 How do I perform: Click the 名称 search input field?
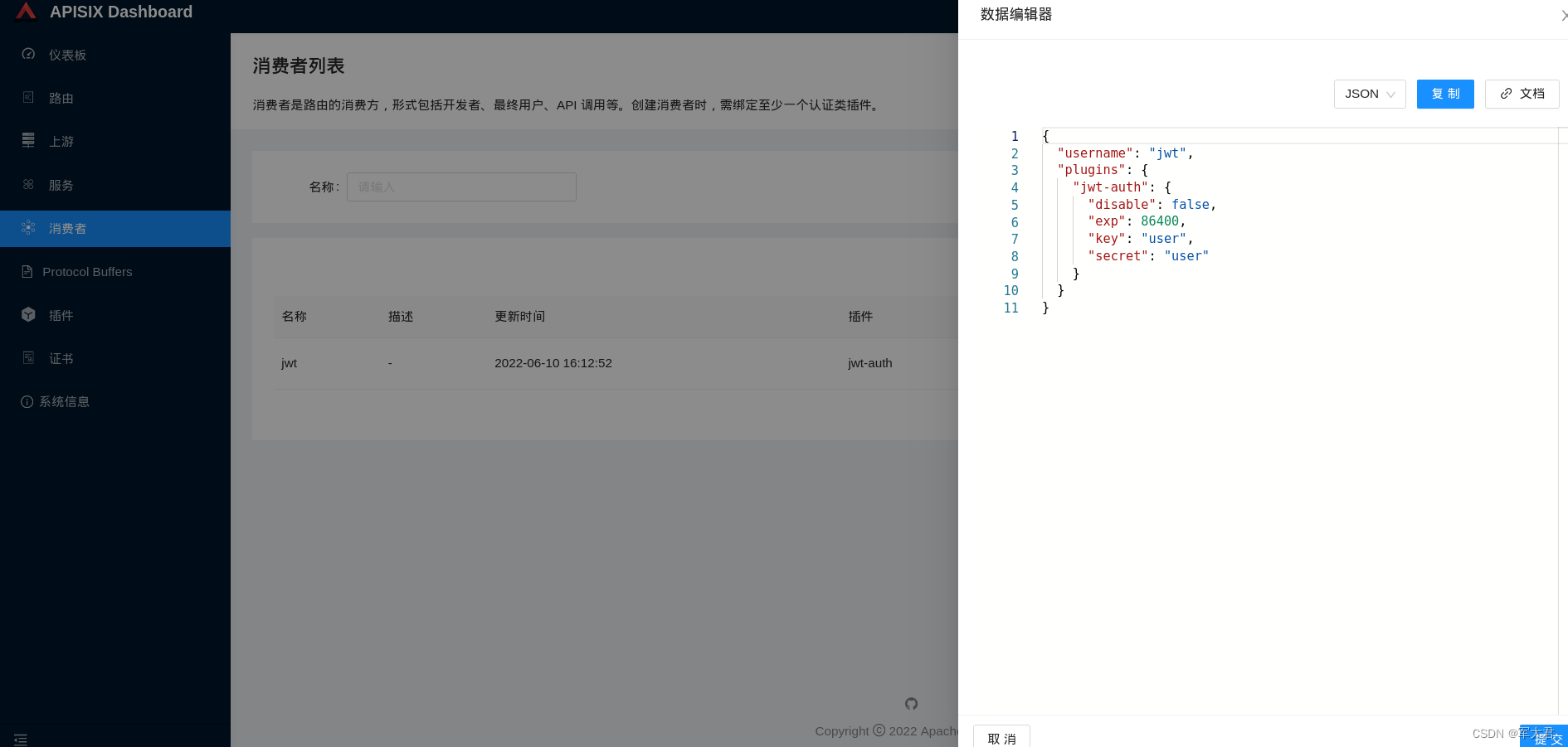tap(461, 187)
